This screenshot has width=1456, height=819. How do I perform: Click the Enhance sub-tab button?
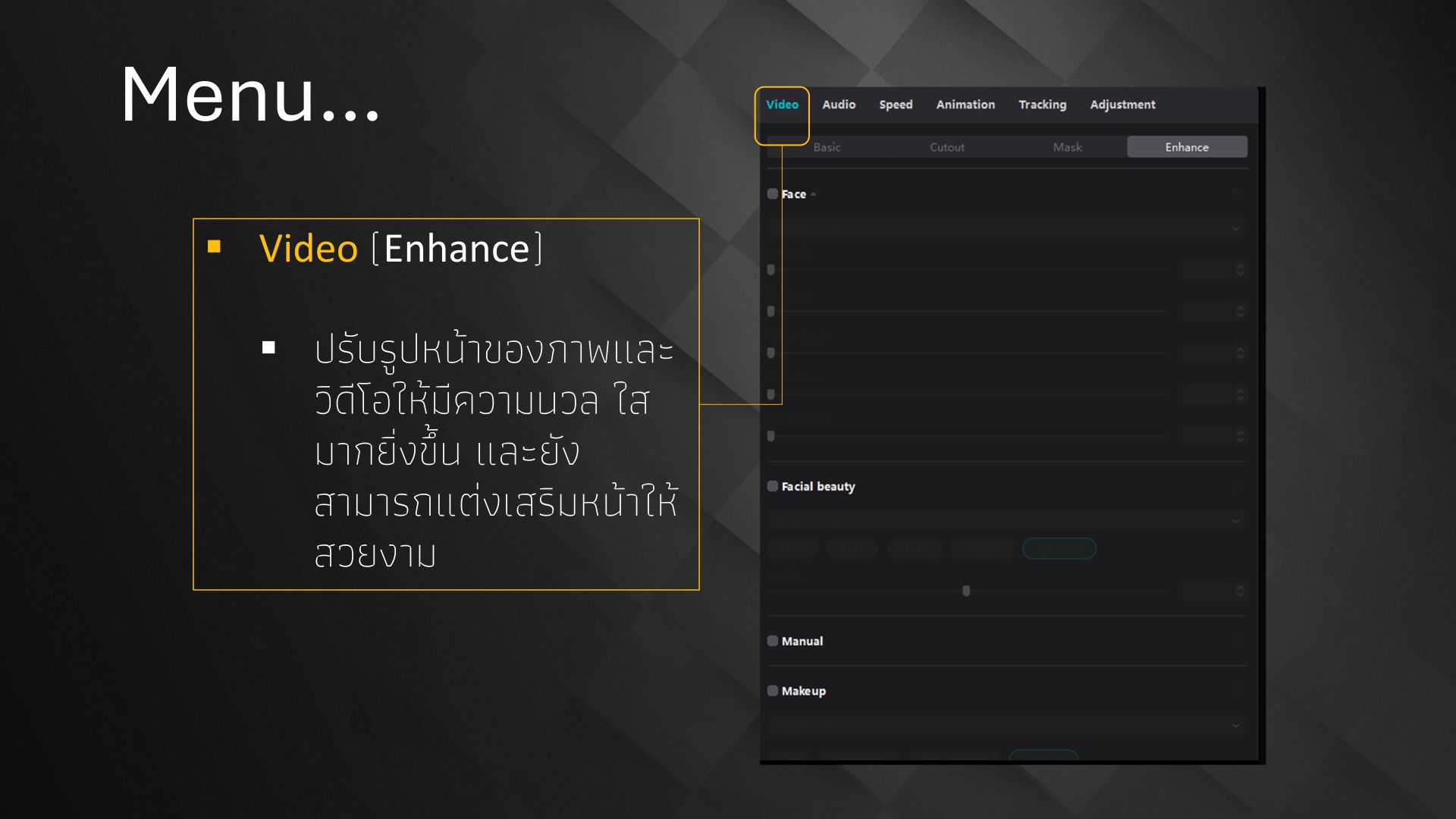pyautogui.click(x=1187, y=147)
